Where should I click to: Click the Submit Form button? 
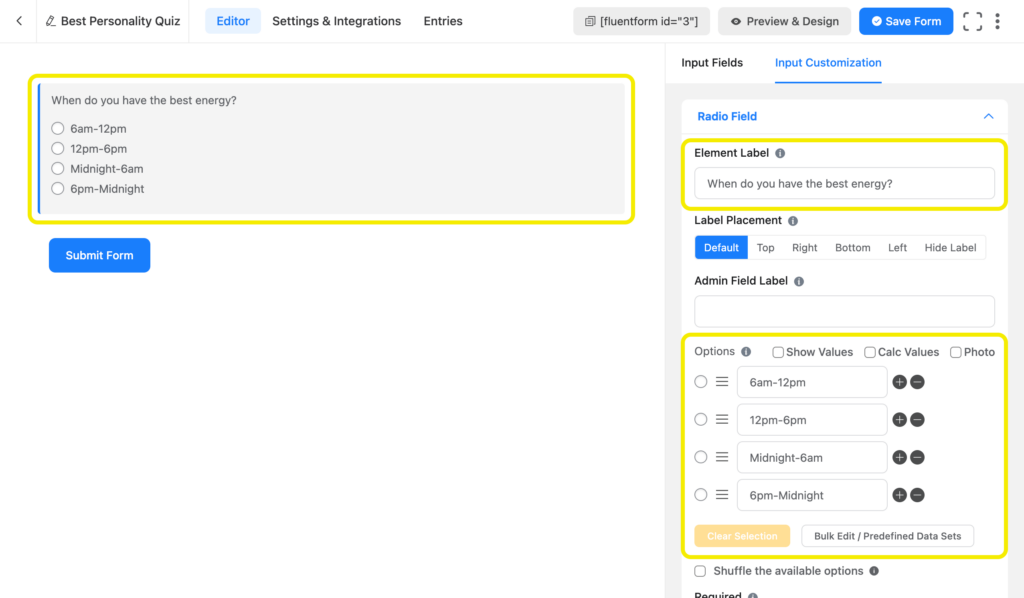point(99,255)
